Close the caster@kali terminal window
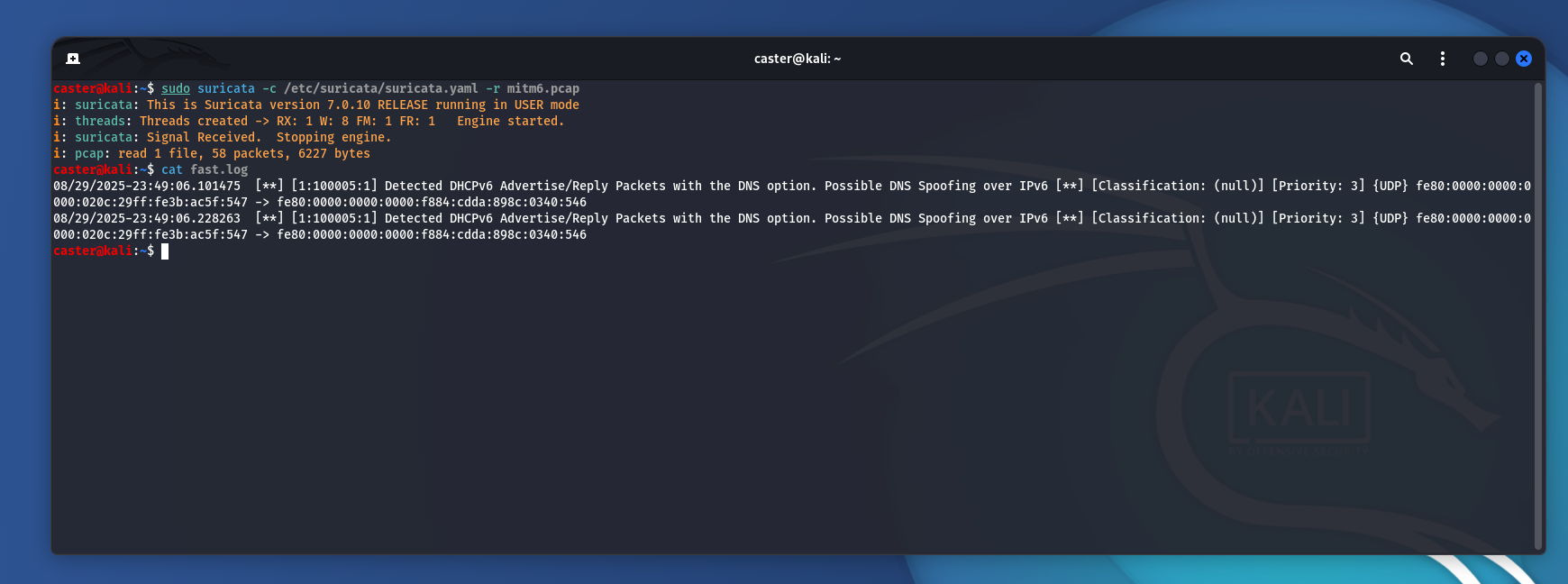The image size is (1568, 584). tap(1524, 59)
